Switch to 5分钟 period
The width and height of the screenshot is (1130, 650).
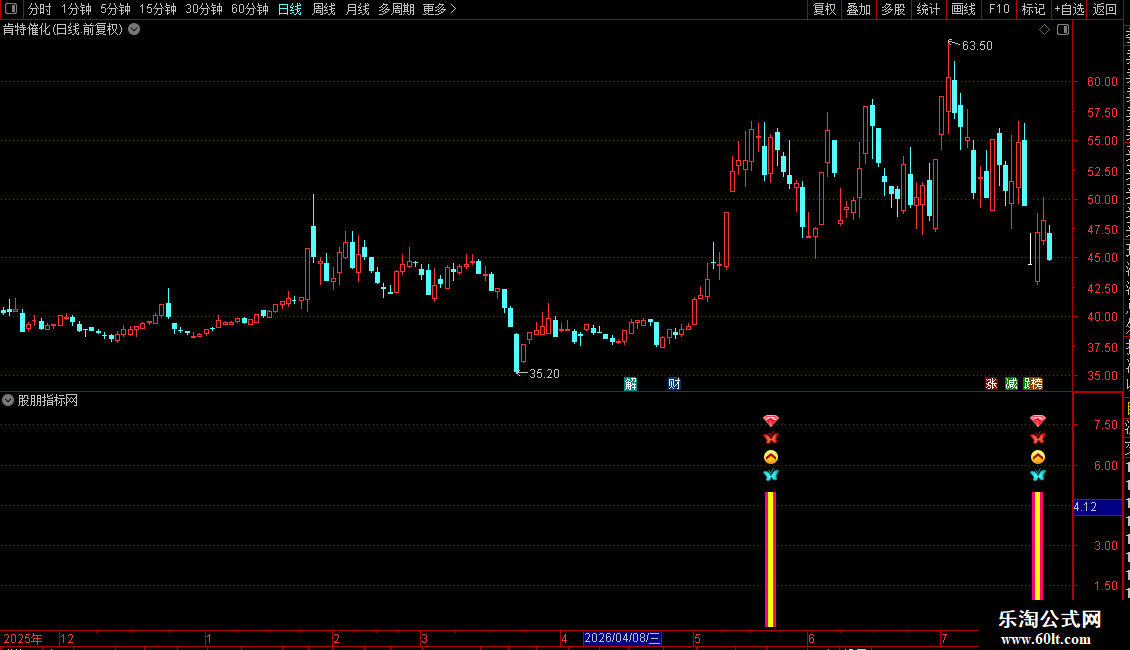pos(115,9)
